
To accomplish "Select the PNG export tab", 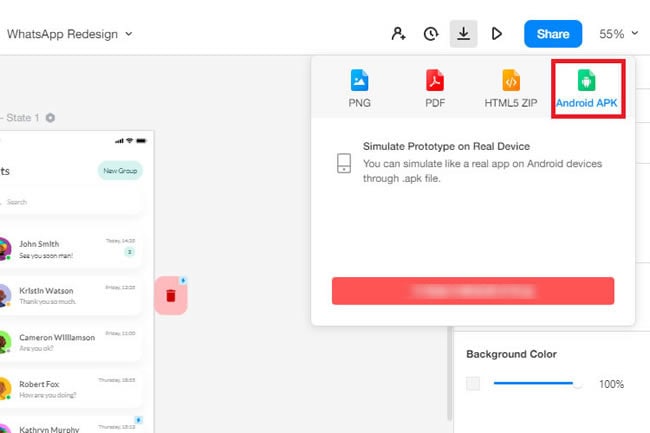I will [359, 89].
